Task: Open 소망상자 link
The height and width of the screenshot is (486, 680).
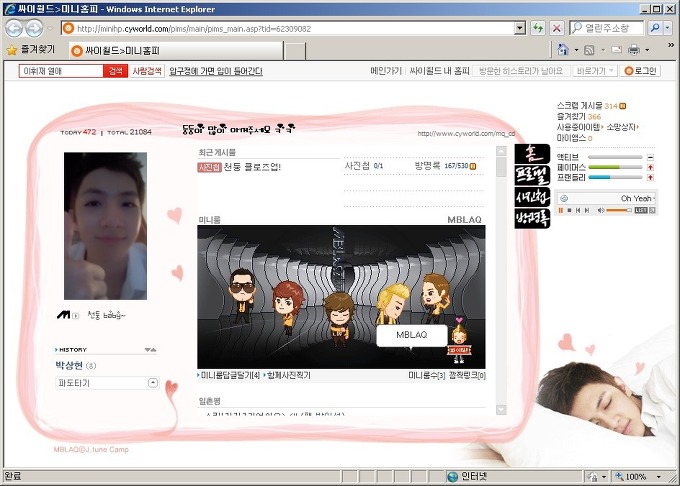Action: tap(622, 127)
